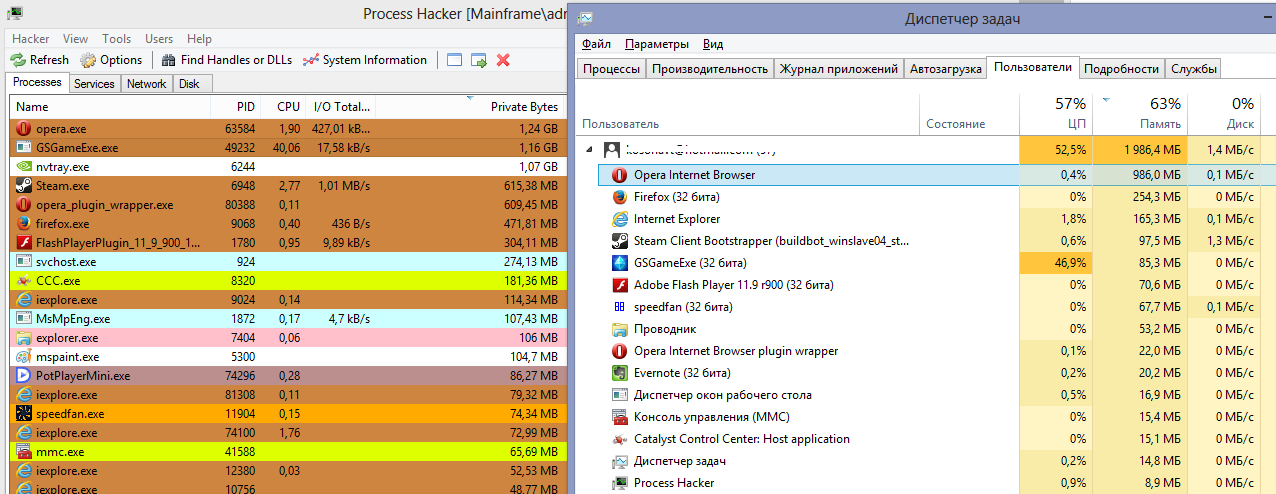Switch to Журнал приложений tab
Viewport: 1276px width, 494px height.
[x=838, y=69]
